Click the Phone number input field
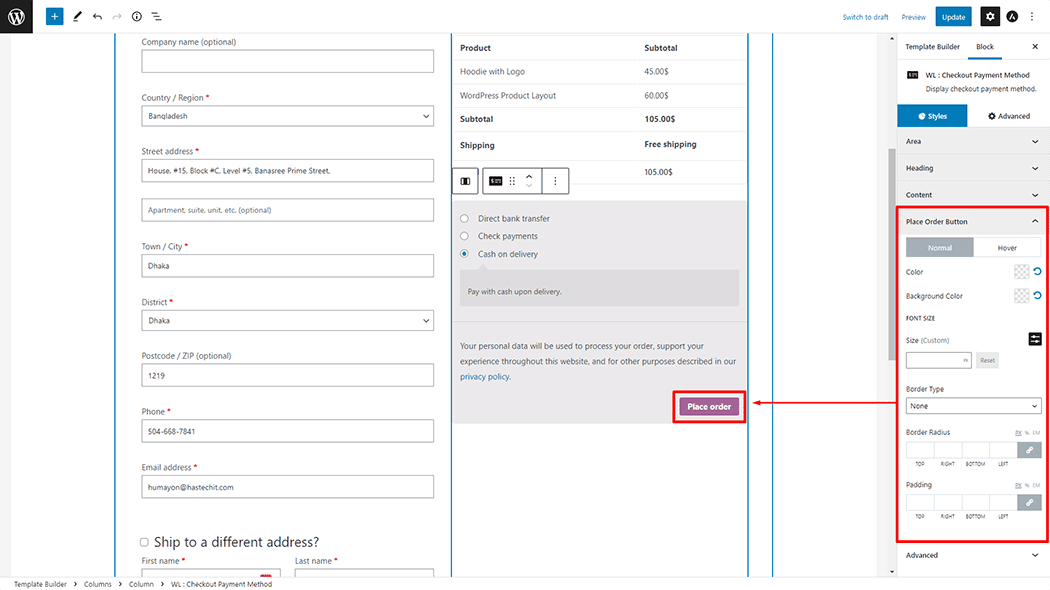Screen dimensions: 1050x590 (287, 431)
